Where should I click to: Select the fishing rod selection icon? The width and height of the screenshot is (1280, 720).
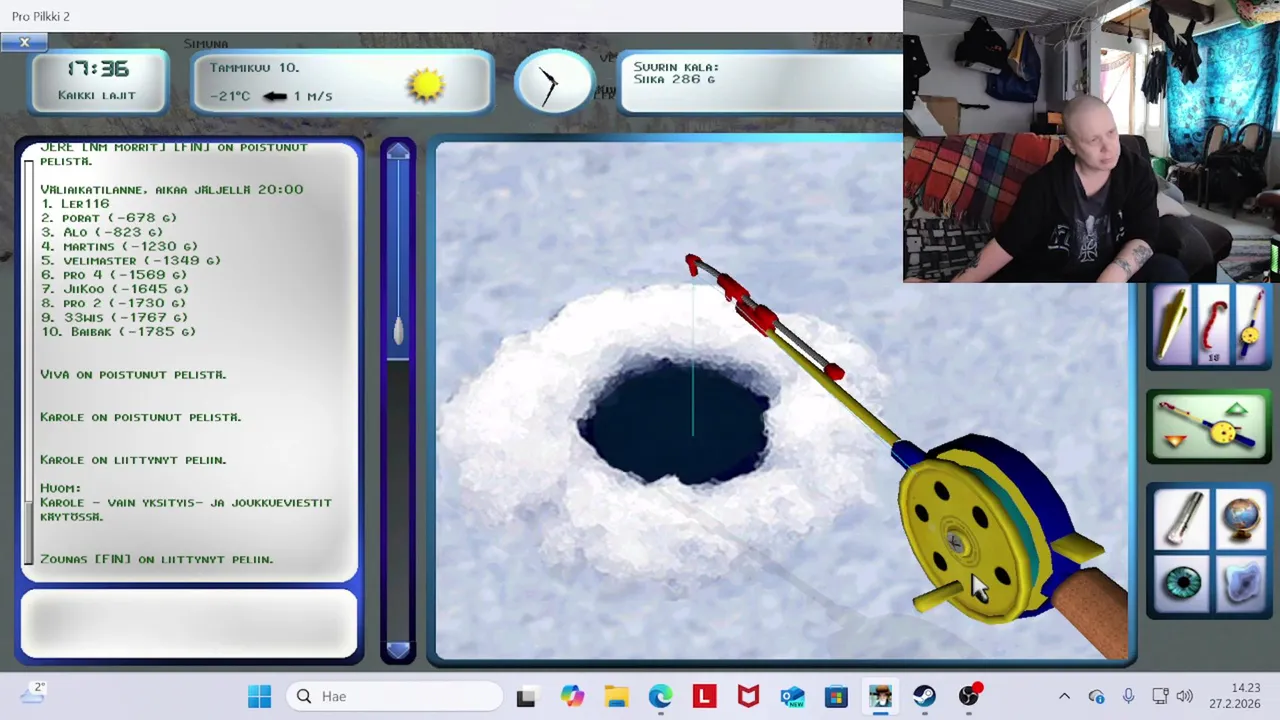1251,326
